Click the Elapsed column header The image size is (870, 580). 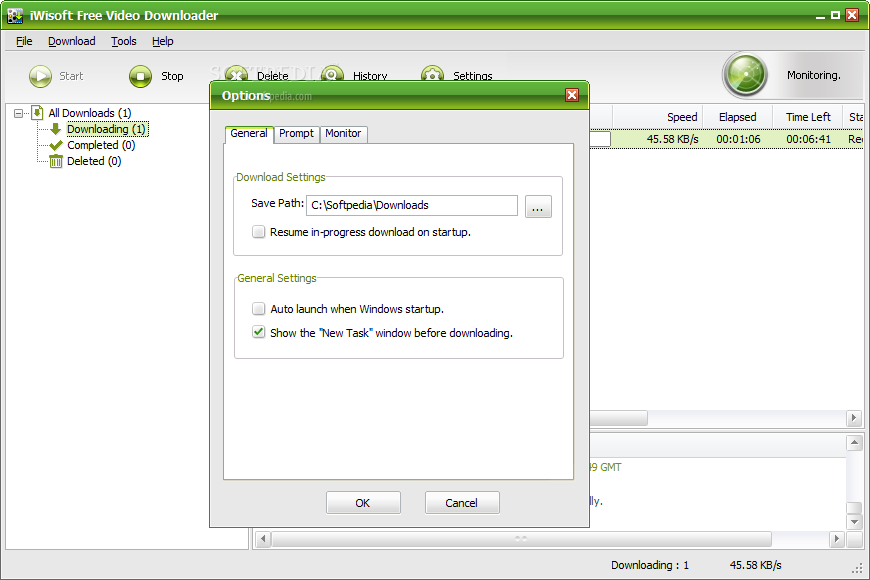point(737,117)
